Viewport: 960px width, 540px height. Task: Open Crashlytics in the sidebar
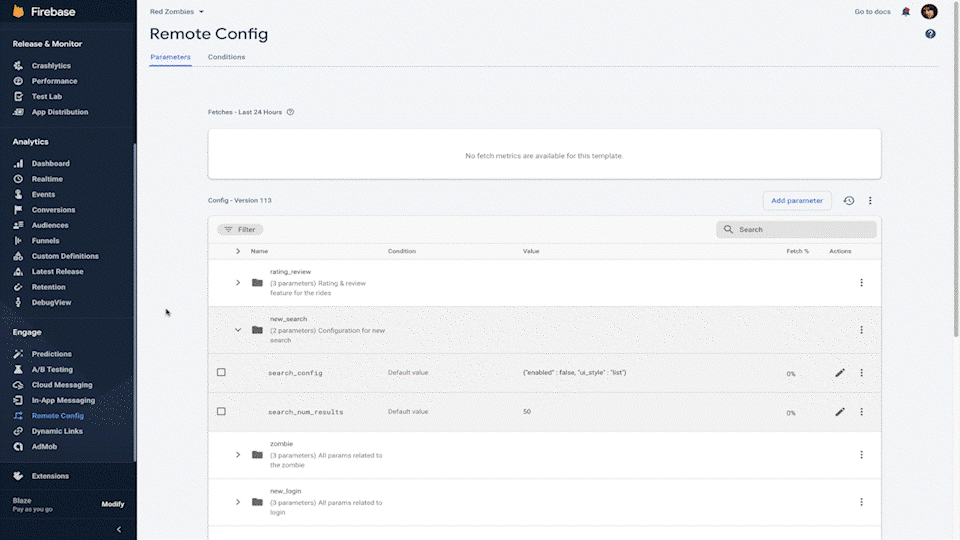(x=51, y=66)
